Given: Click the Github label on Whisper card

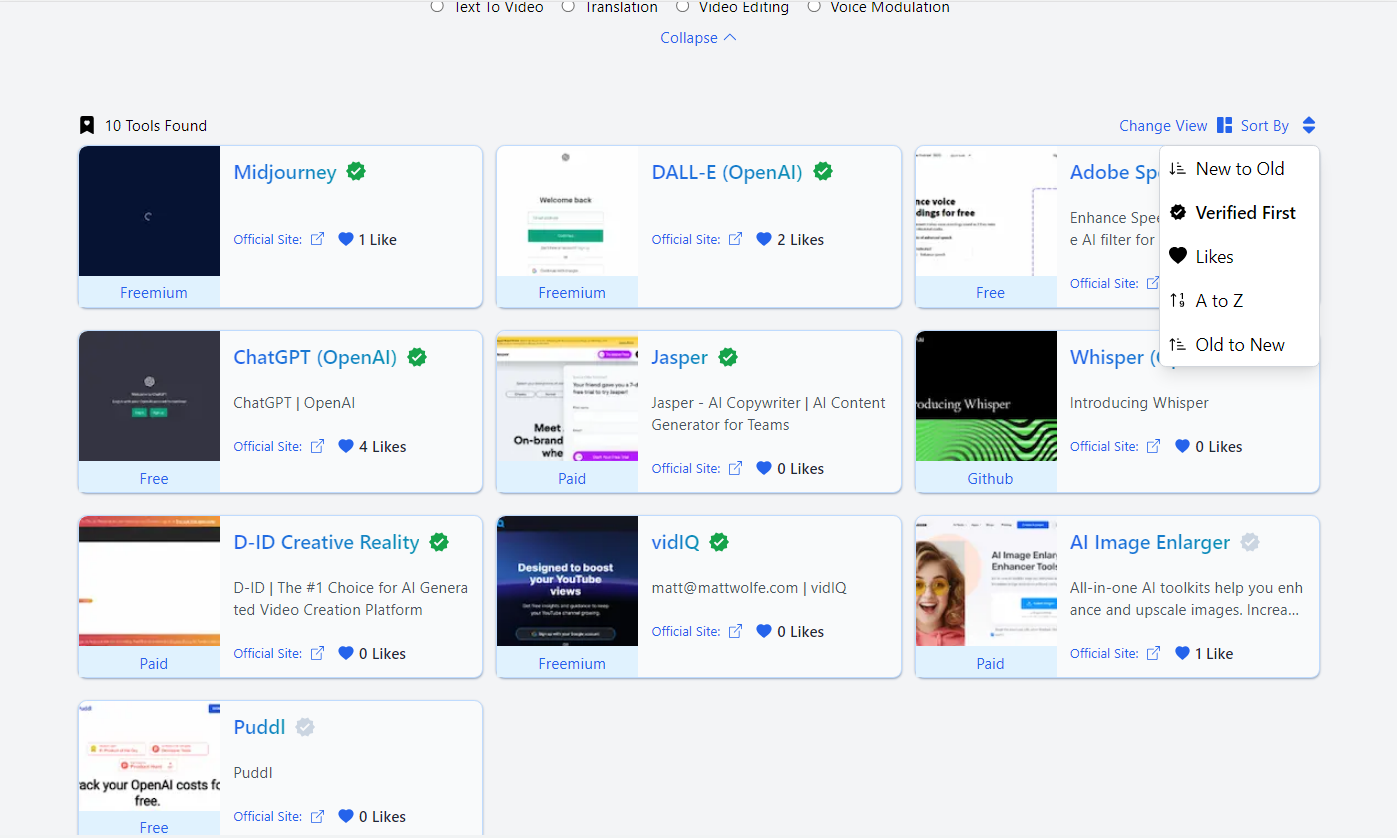Looking at the screenshot, I should (x=990, y=478).
